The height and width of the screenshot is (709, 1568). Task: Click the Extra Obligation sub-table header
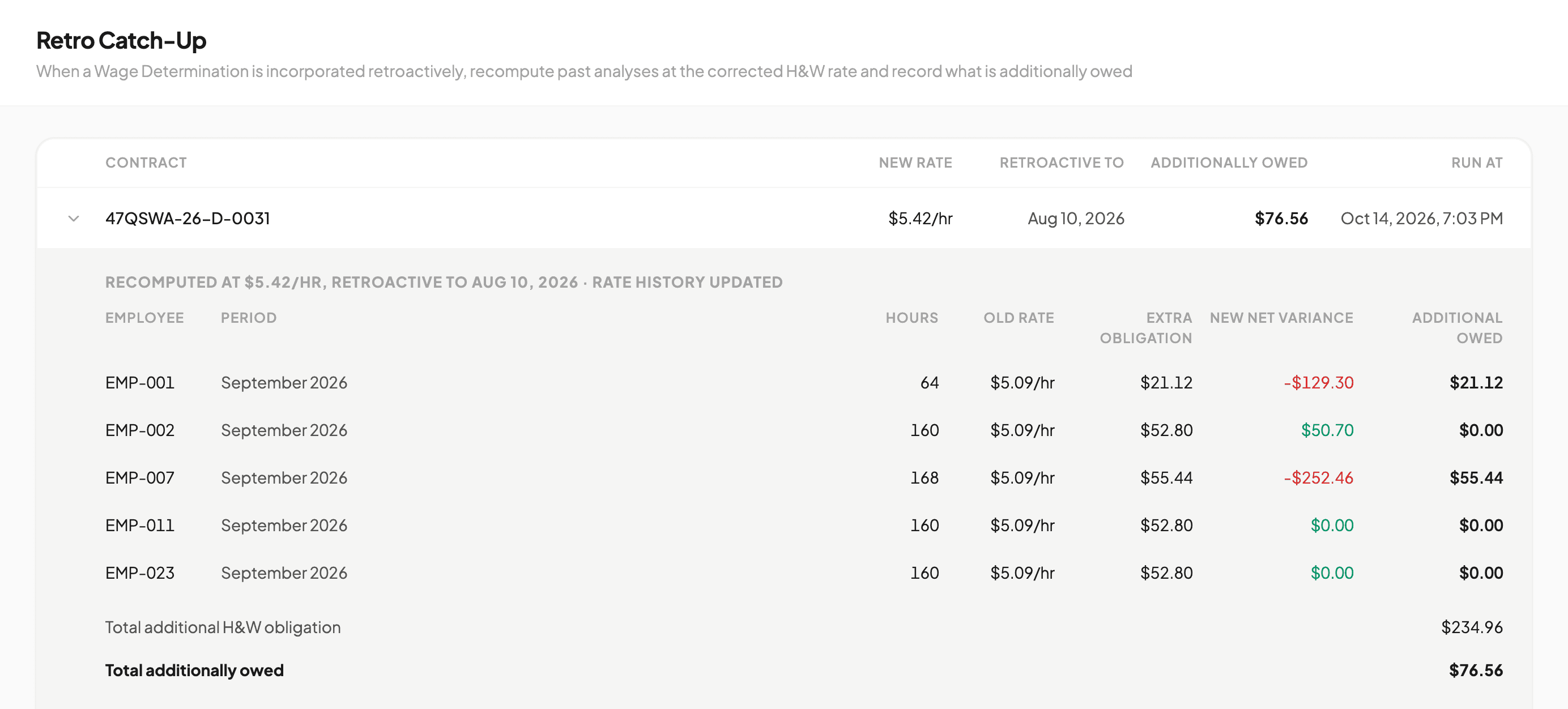point(1145,328)
